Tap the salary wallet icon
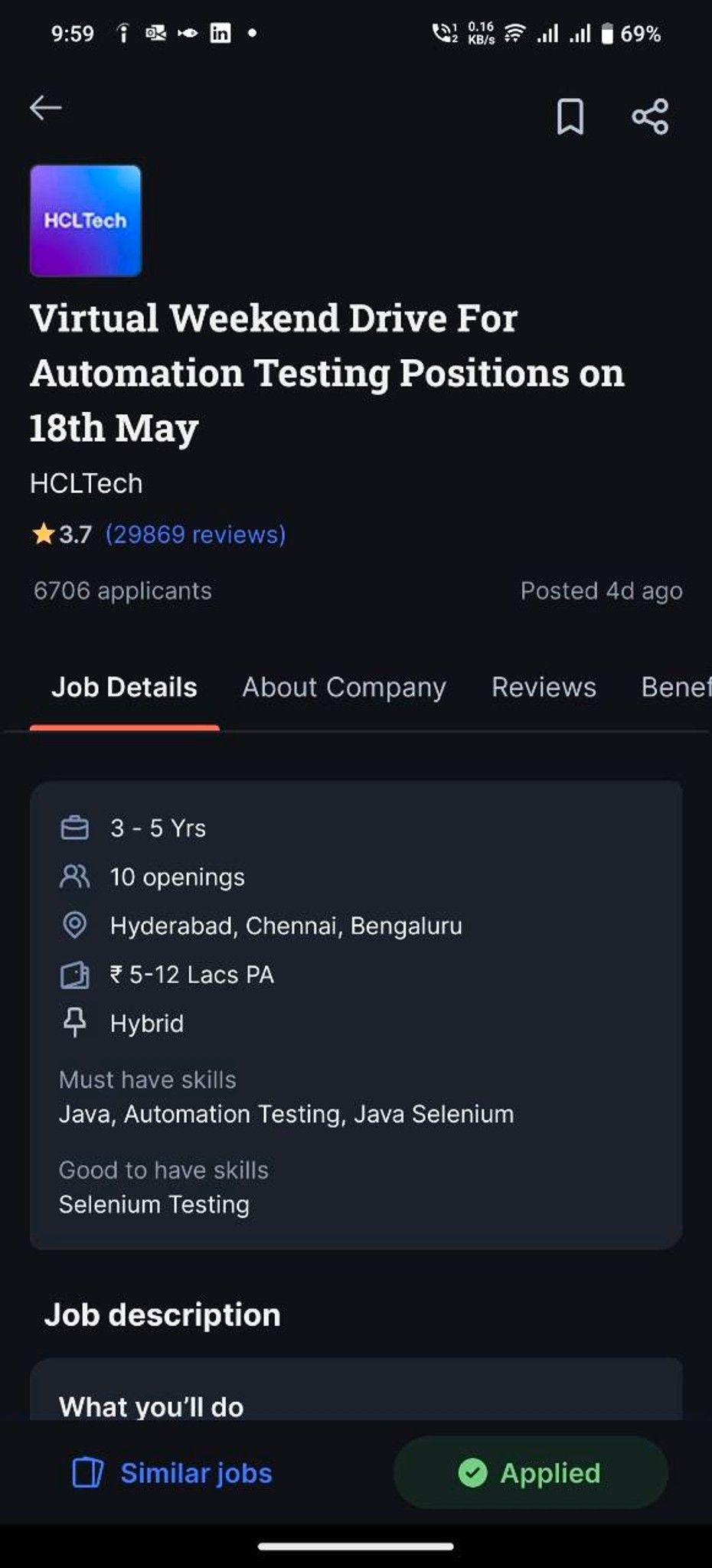 (x=74, y=975)
